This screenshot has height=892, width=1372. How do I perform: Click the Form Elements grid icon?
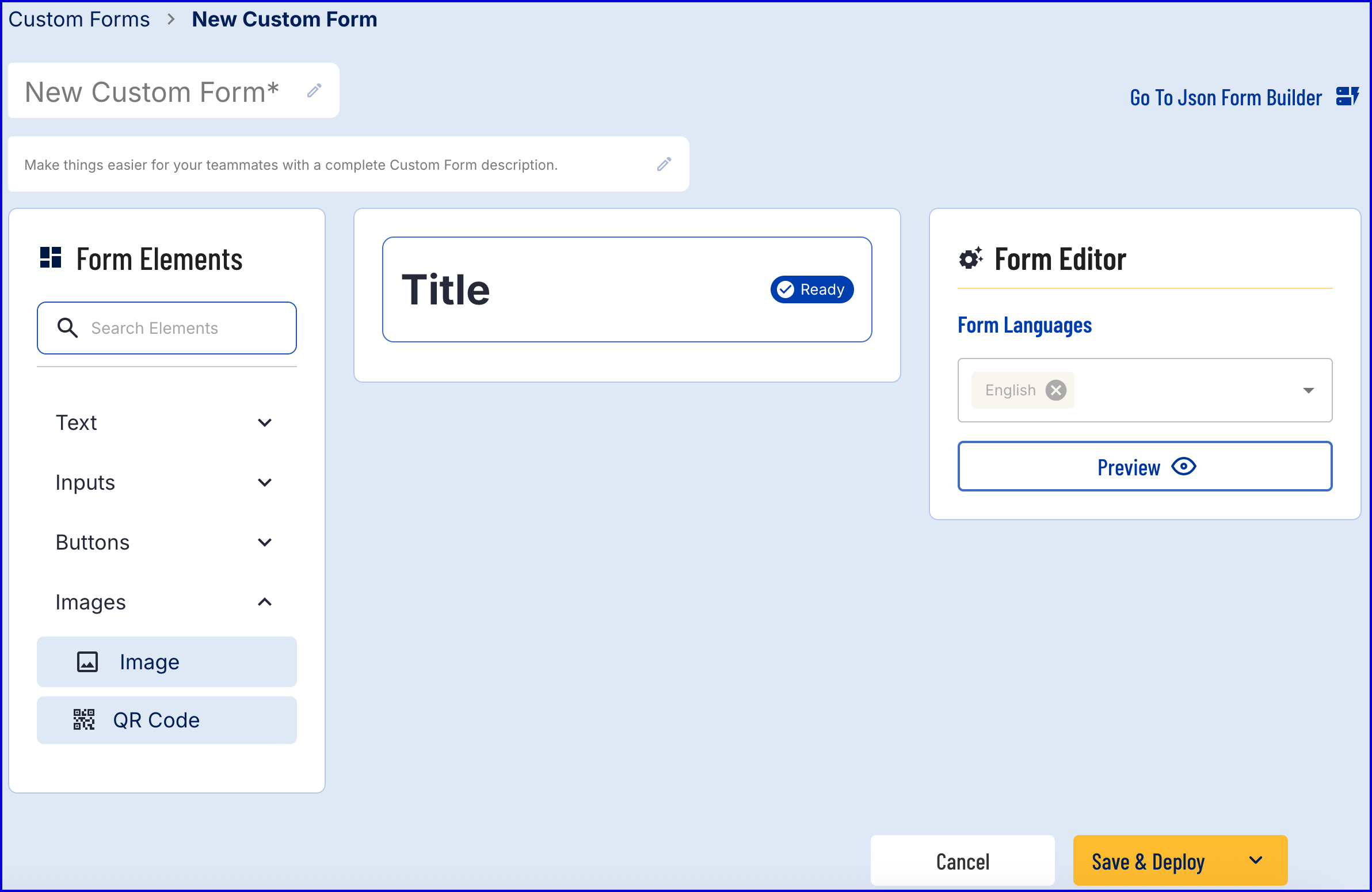tap(51, 258)
